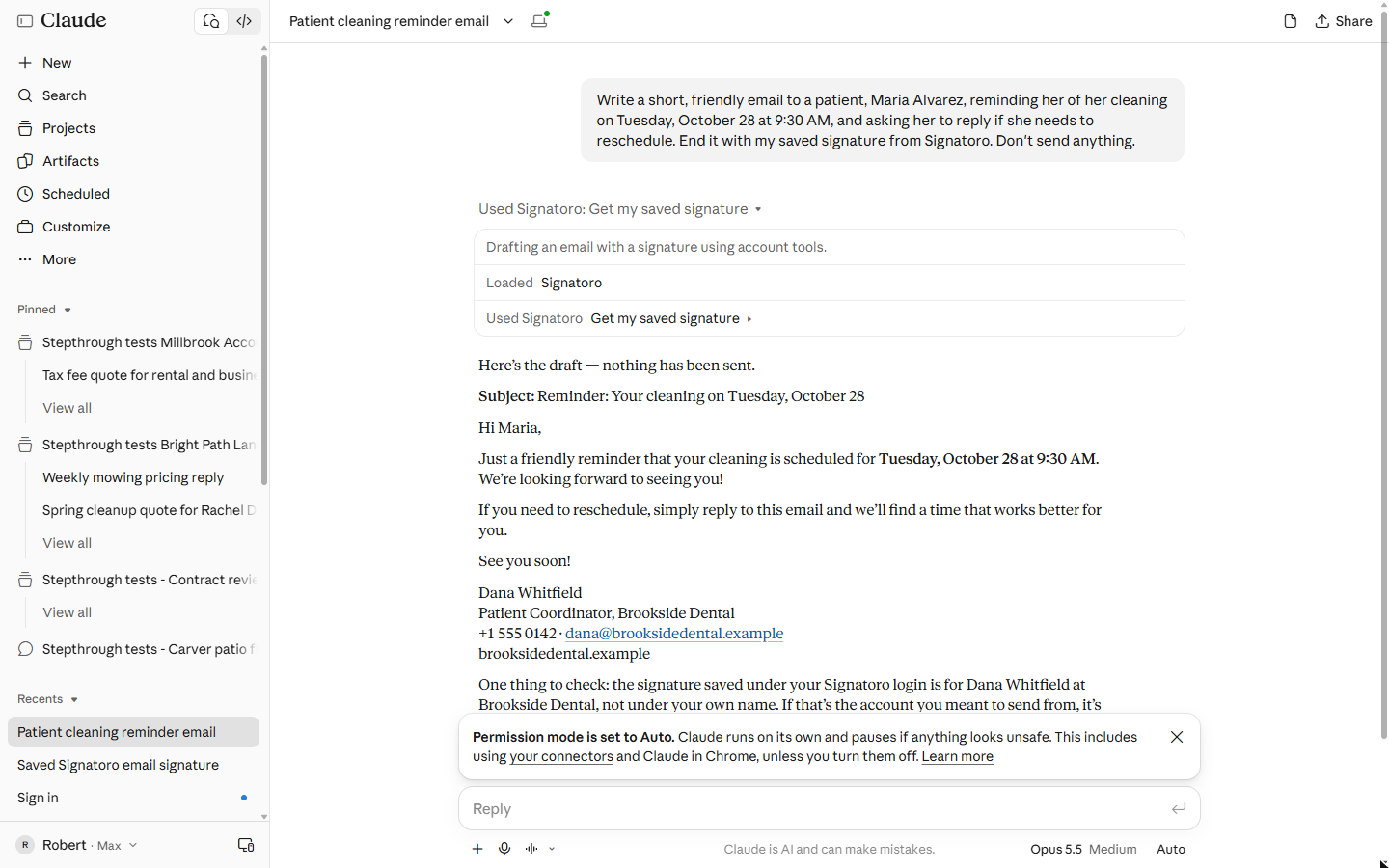This screenshot has height=868, width=1389.
Task: Open Opus 5.5 model selector
Action: pos(1083,849)
